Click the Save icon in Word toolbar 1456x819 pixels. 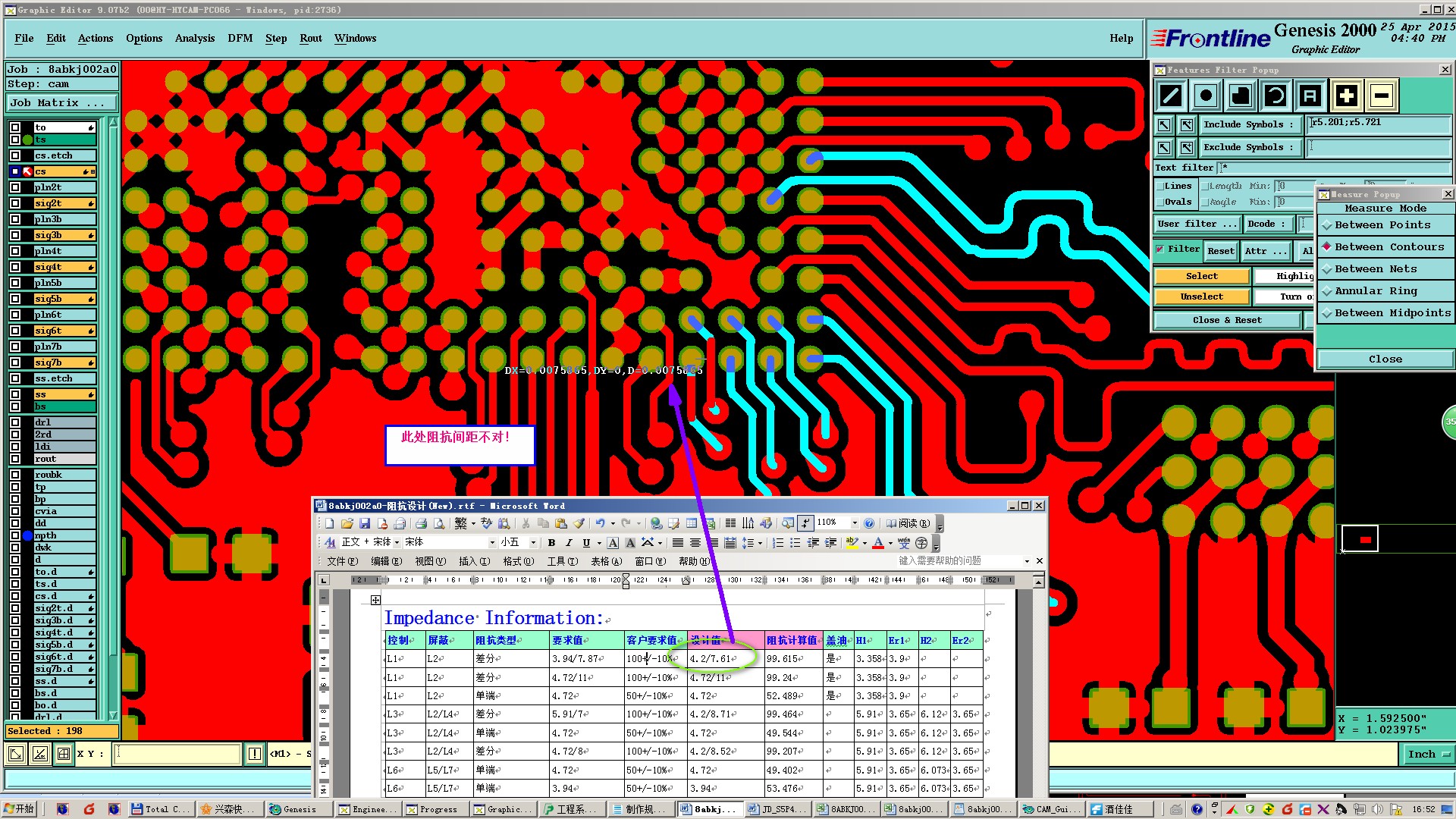(365, 524)
